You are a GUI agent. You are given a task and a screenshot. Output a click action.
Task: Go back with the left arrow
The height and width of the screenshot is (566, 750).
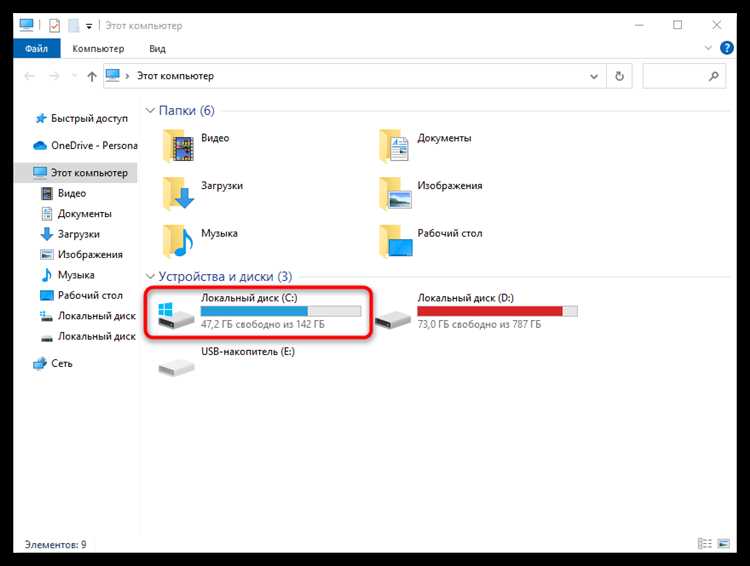coord(30,76)
